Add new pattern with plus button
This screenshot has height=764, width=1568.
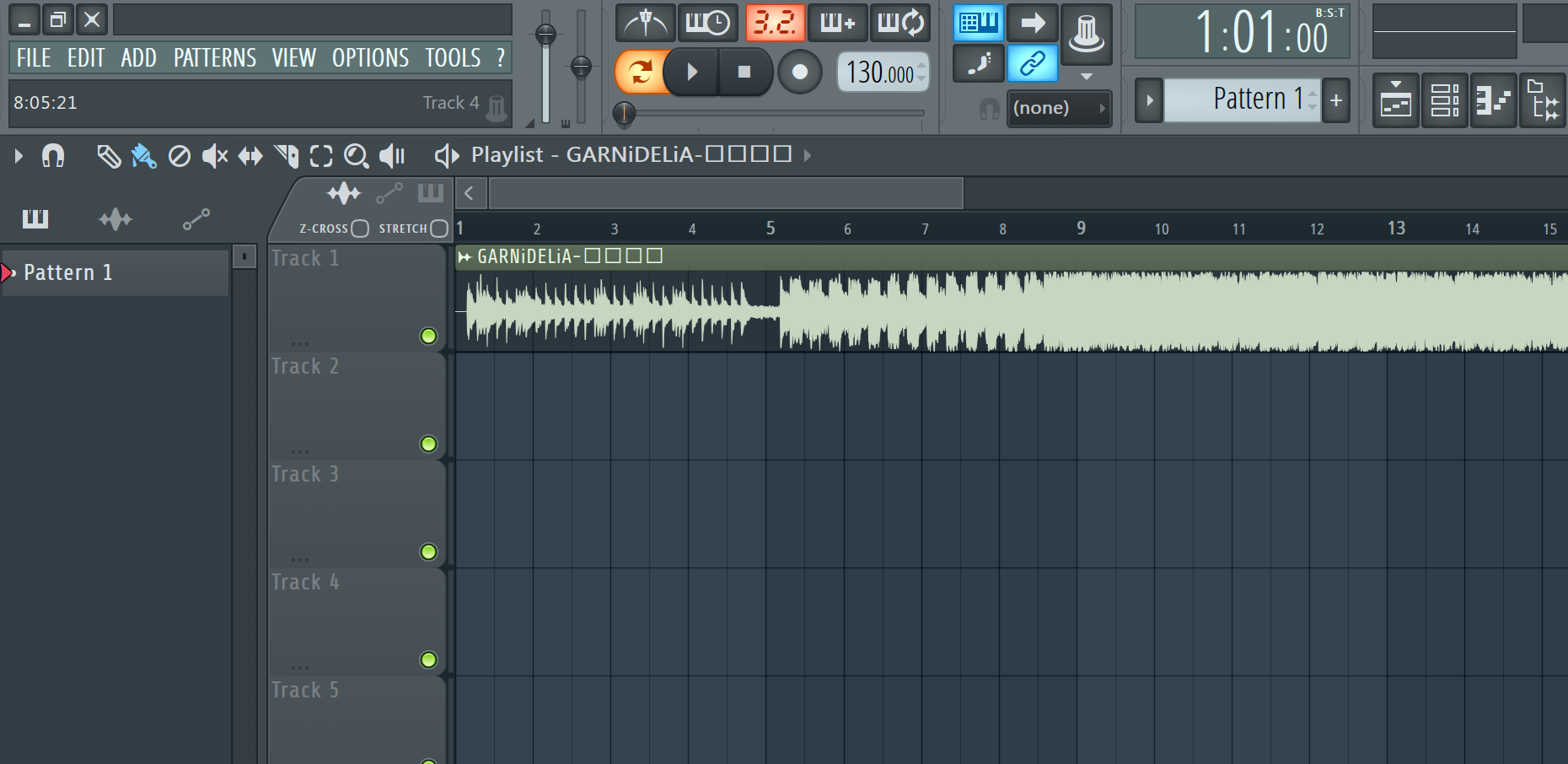click(1336, 100)
